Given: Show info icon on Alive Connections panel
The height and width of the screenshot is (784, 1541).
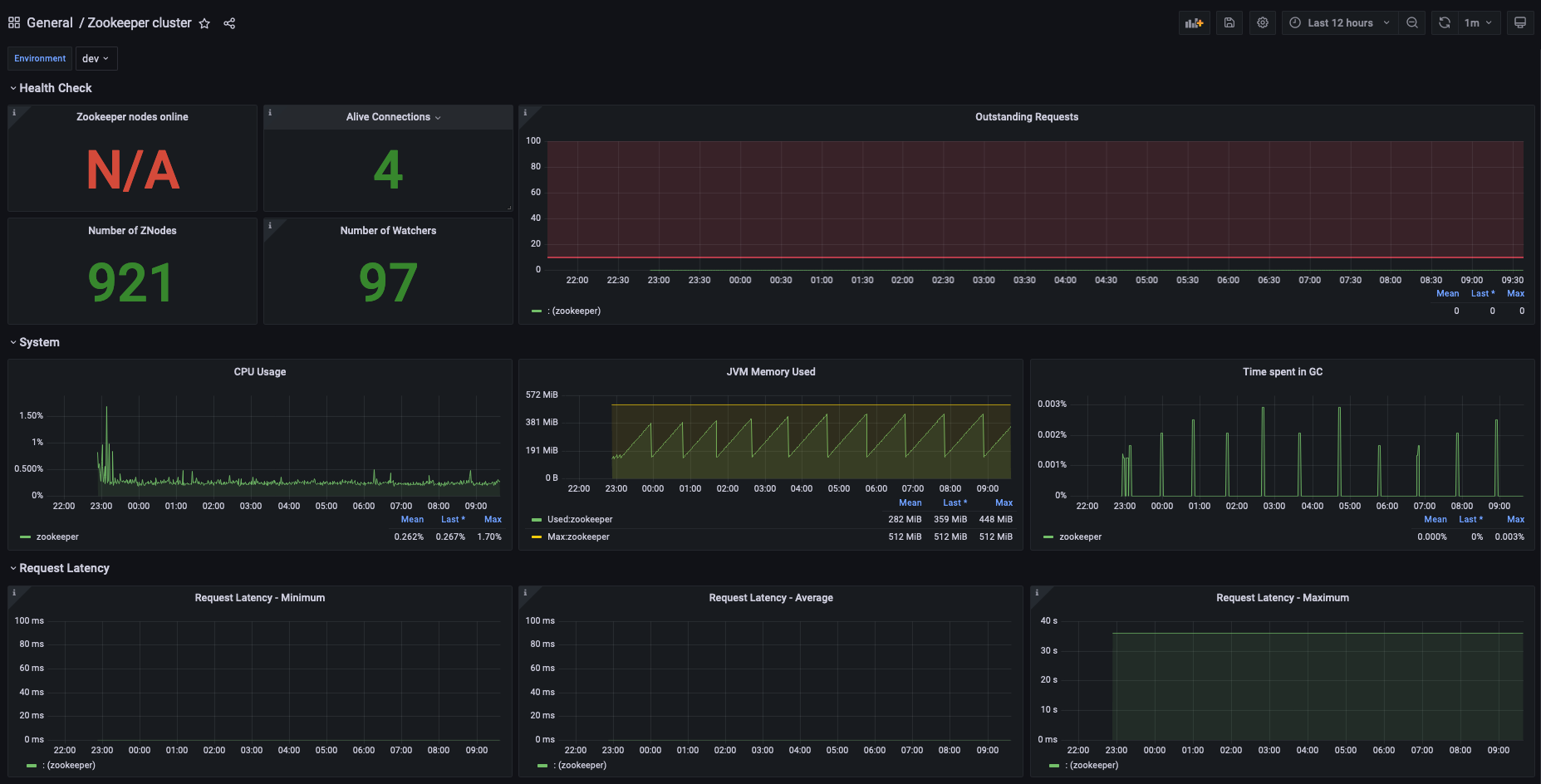Looking at the screenshot, I should click(x=270, y=113).
